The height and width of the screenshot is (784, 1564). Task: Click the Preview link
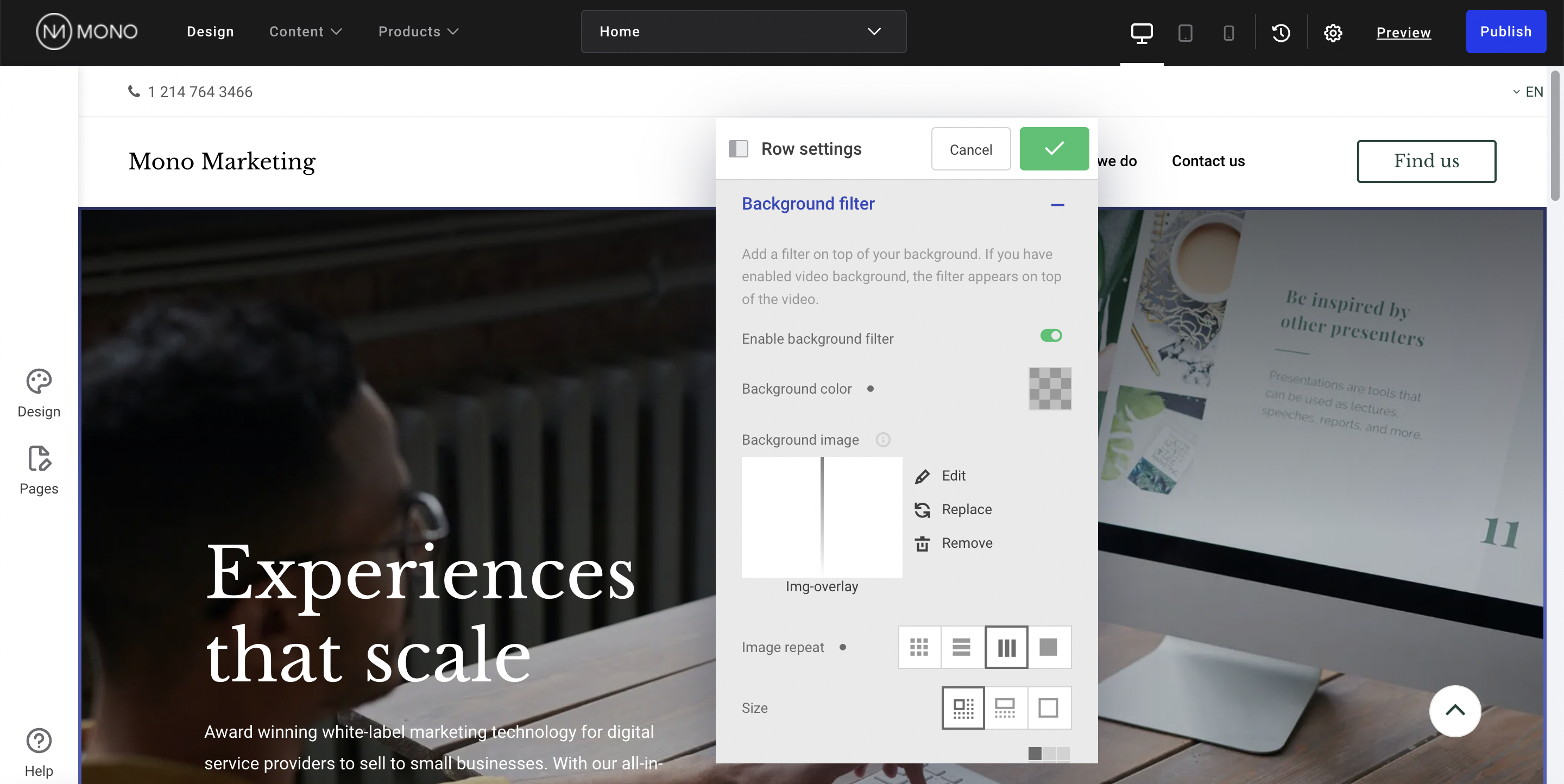[x=1403, y=32]
